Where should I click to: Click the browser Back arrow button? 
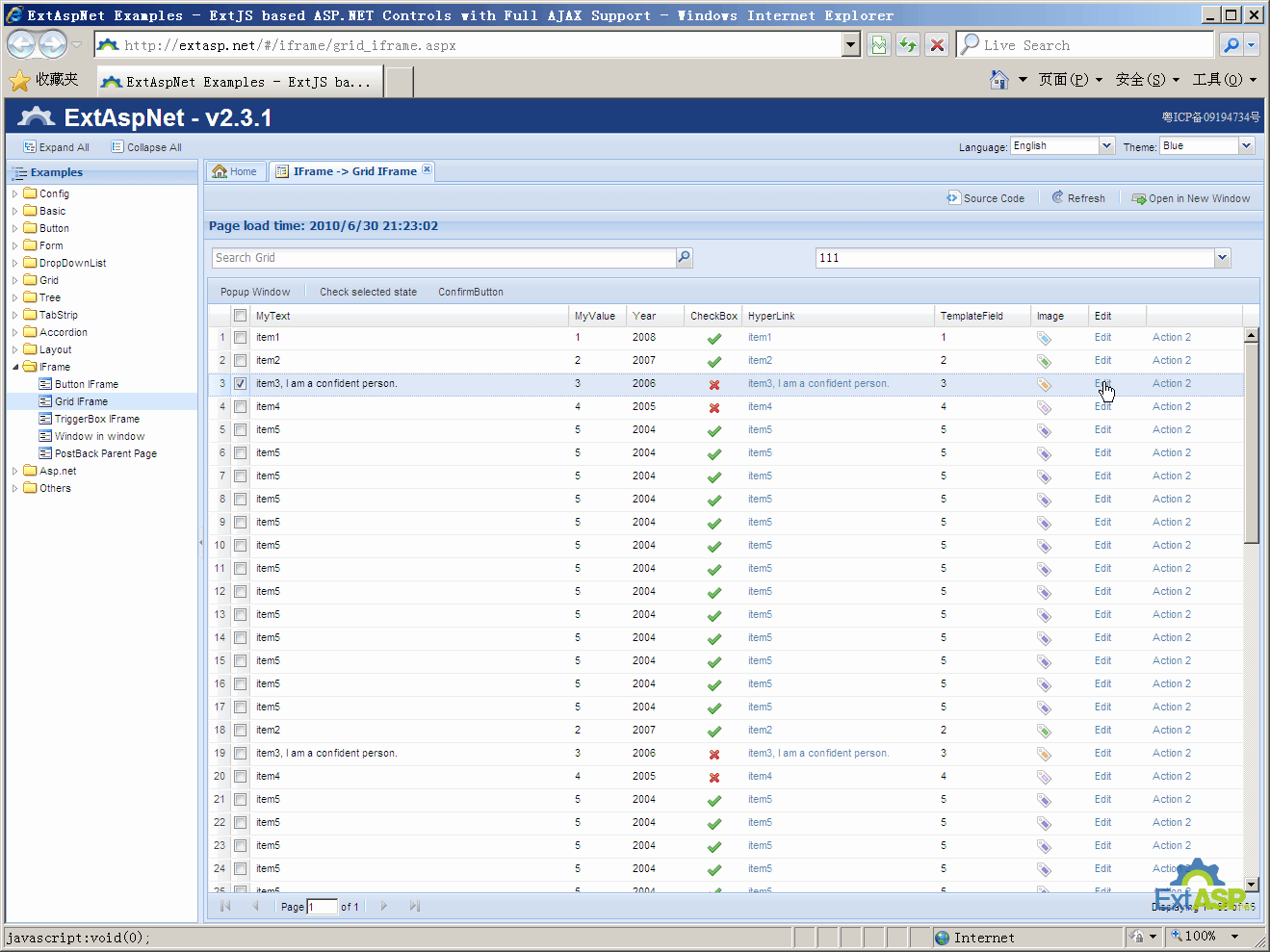[21, 44]
